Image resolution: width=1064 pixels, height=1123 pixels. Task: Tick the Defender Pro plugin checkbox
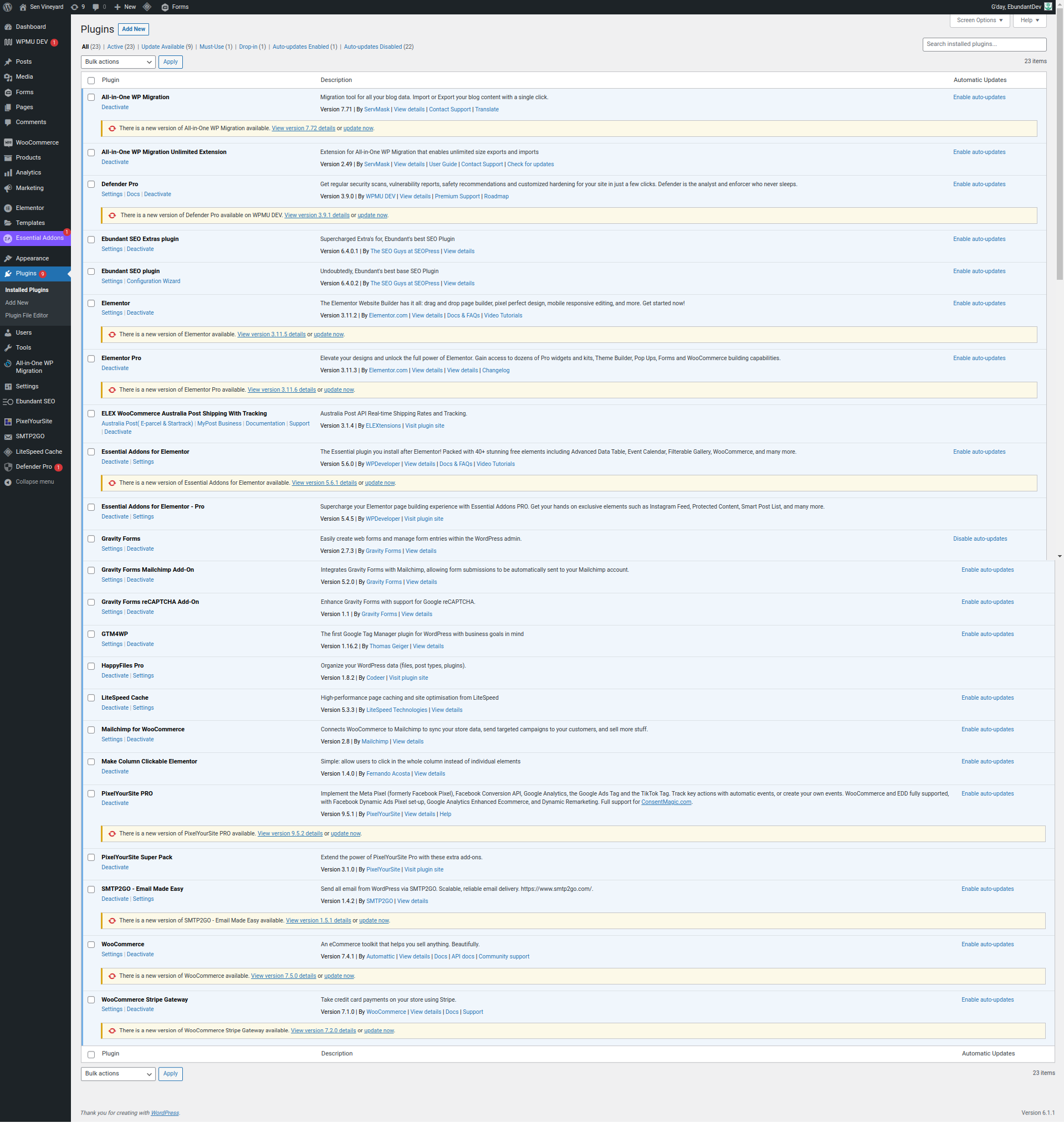coord(91,184)
